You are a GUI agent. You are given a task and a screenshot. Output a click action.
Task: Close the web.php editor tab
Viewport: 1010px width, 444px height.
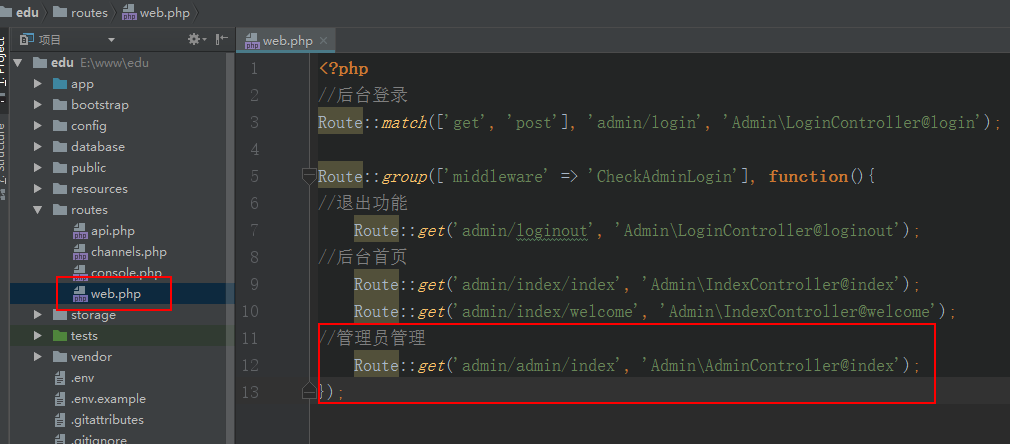323,40
